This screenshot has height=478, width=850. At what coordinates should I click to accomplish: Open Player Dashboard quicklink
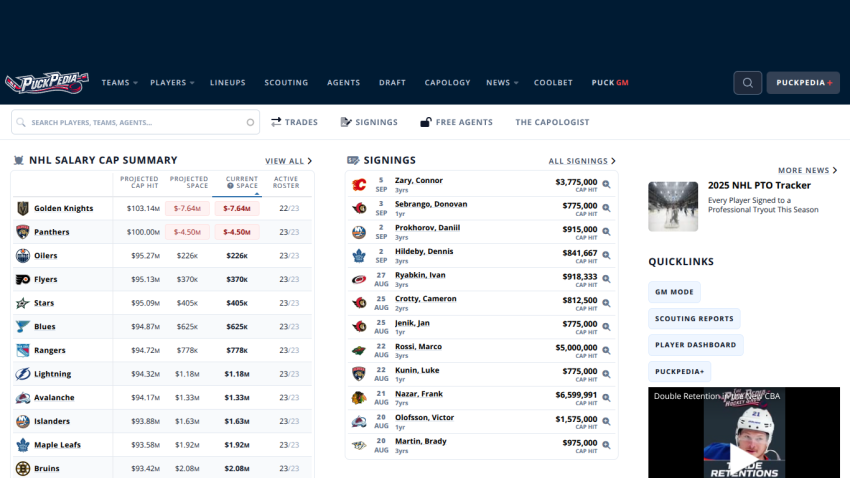696,345
